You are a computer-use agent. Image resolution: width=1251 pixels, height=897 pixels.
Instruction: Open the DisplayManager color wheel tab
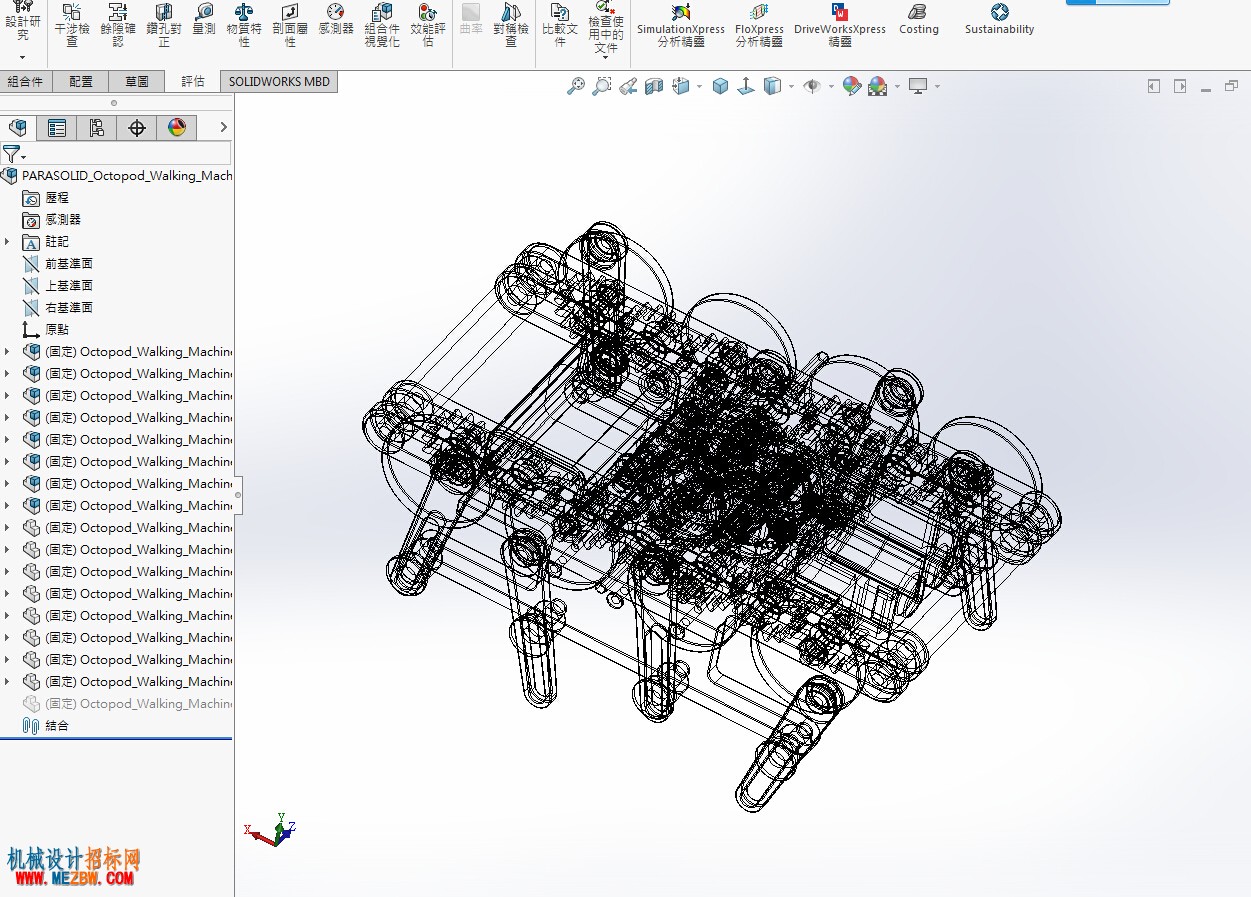coord(177,128)
